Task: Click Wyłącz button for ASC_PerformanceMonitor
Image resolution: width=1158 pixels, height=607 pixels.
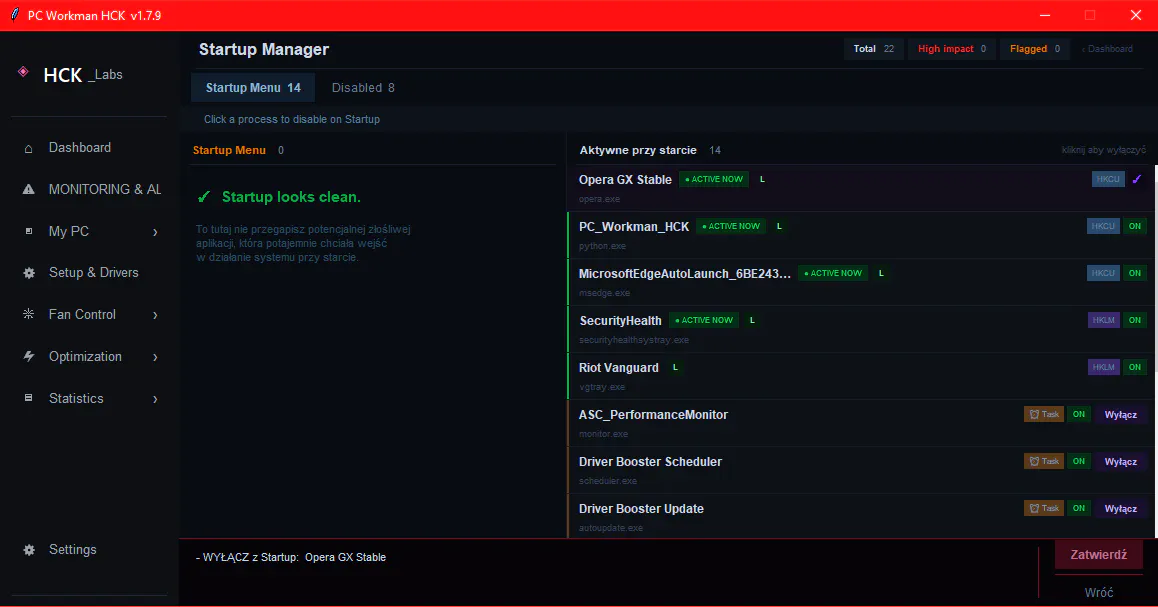Action: 1120,414
